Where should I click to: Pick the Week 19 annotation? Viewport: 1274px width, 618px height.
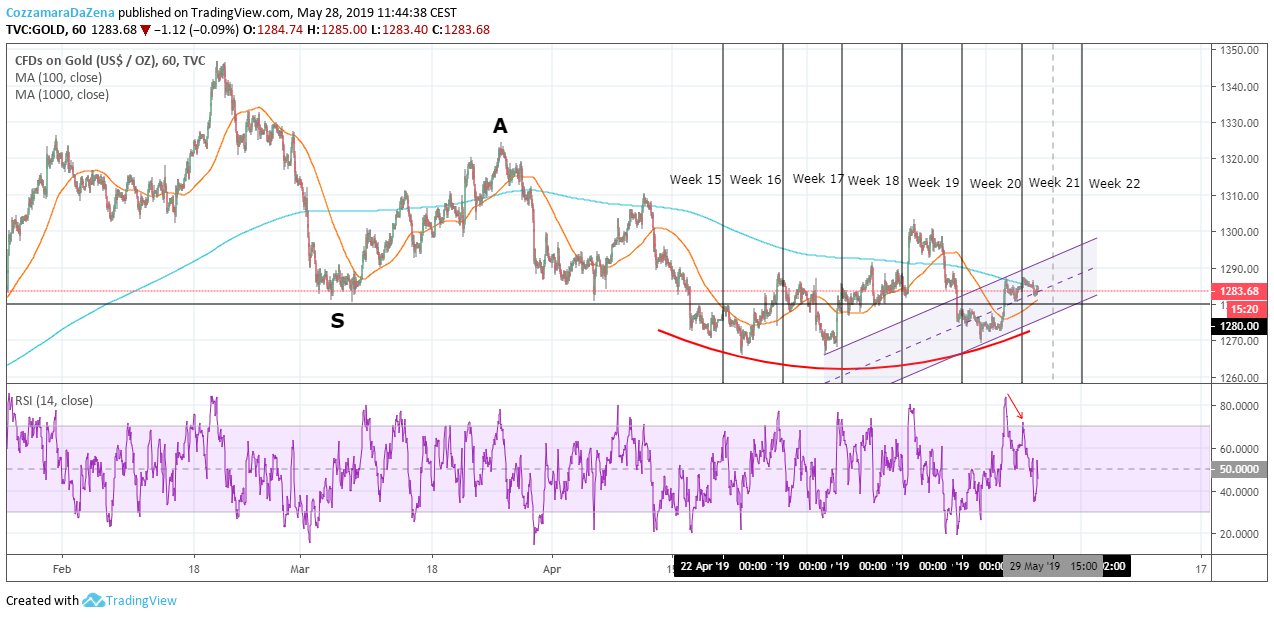coord(933,183)
